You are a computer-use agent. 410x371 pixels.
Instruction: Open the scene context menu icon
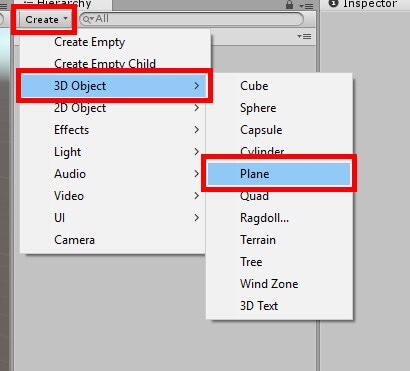304,36
